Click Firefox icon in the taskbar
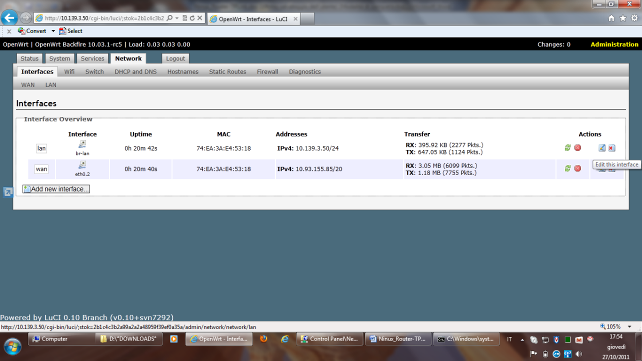 point(263,339)
